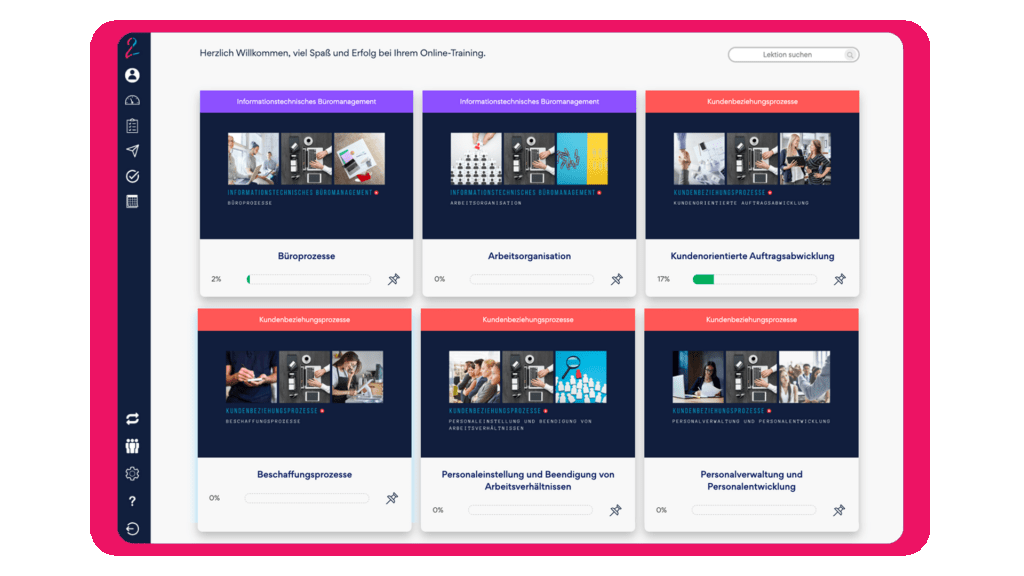Viewport: 1024px width, 576px height.
Task: Open the Kundenorientierte Auftragsabwicklung lesson
Action: click(751, 256)
